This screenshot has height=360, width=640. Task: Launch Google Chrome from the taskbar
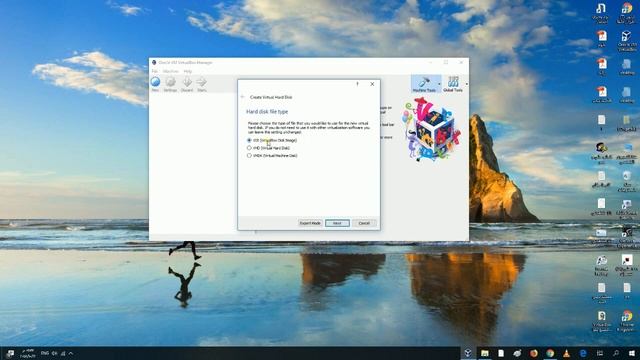(550, 353)
